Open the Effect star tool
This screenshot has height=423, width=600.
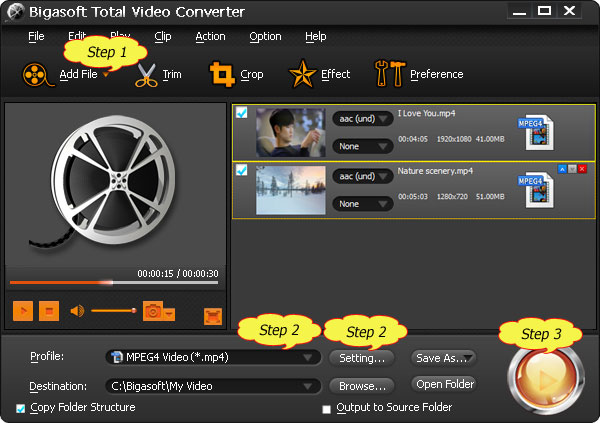[x=302, y=74]
